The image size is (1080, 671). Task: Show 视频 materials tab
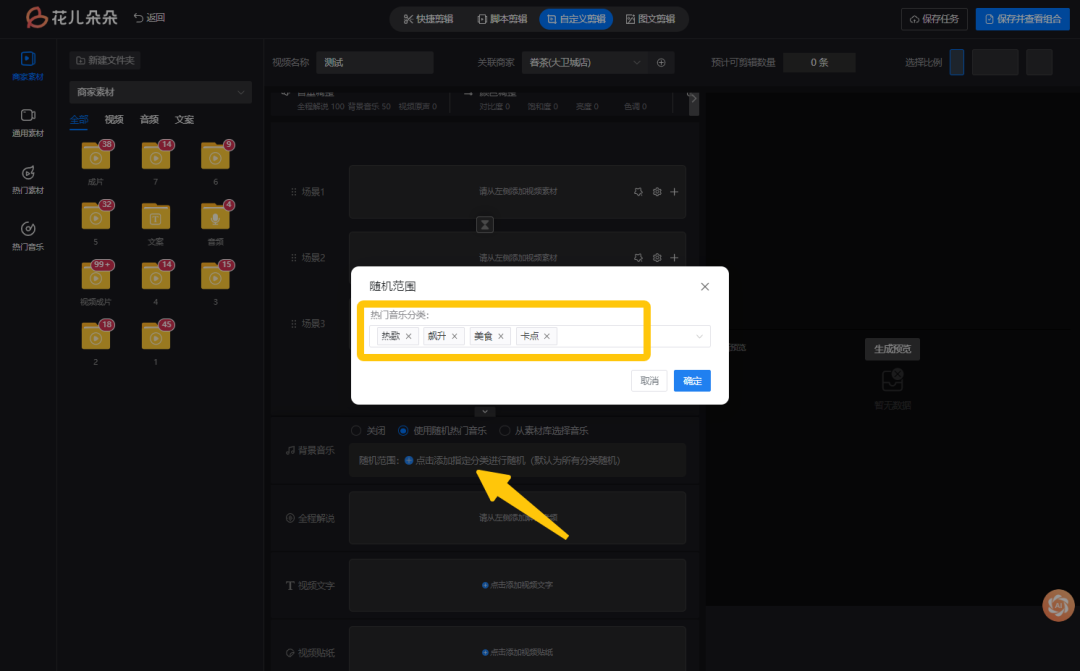click(114, 120)
